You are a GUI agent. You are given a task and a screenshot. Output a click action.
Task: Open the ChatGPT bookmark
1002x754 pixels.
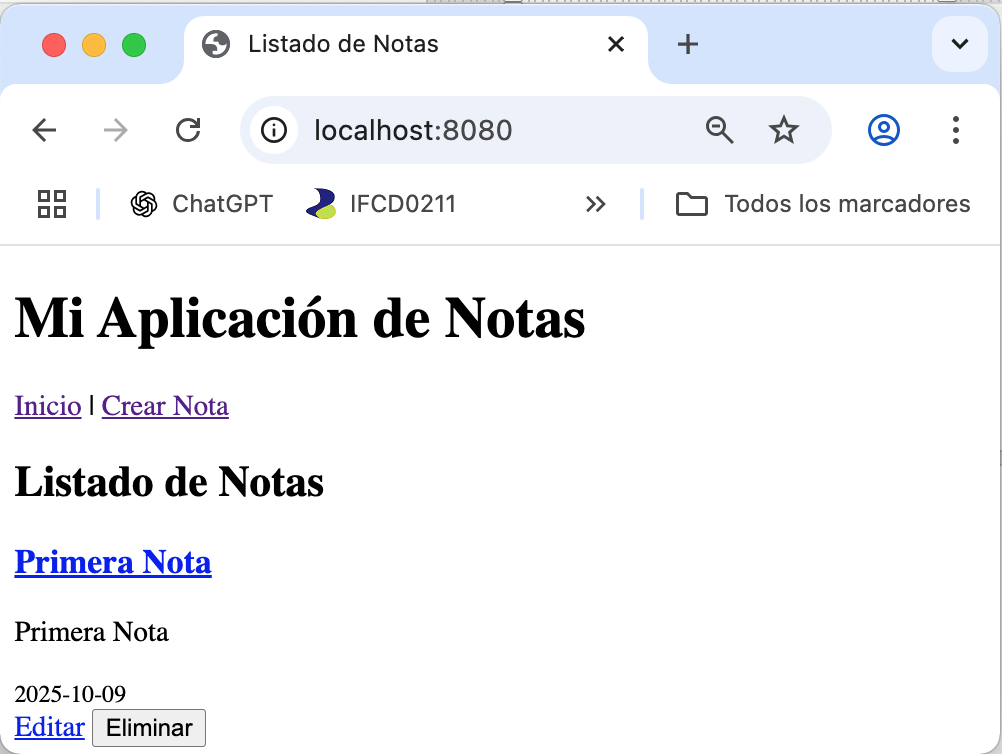(202, 204)
